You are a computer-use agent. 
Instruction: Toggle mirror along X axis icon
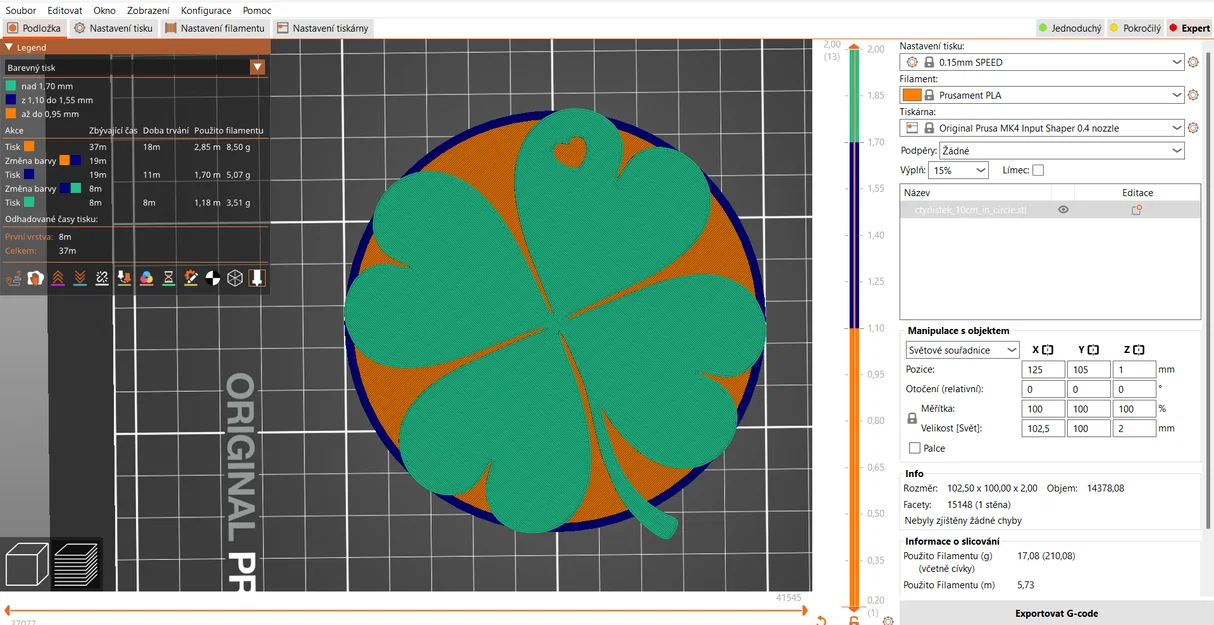click(x=1048, y=350)
